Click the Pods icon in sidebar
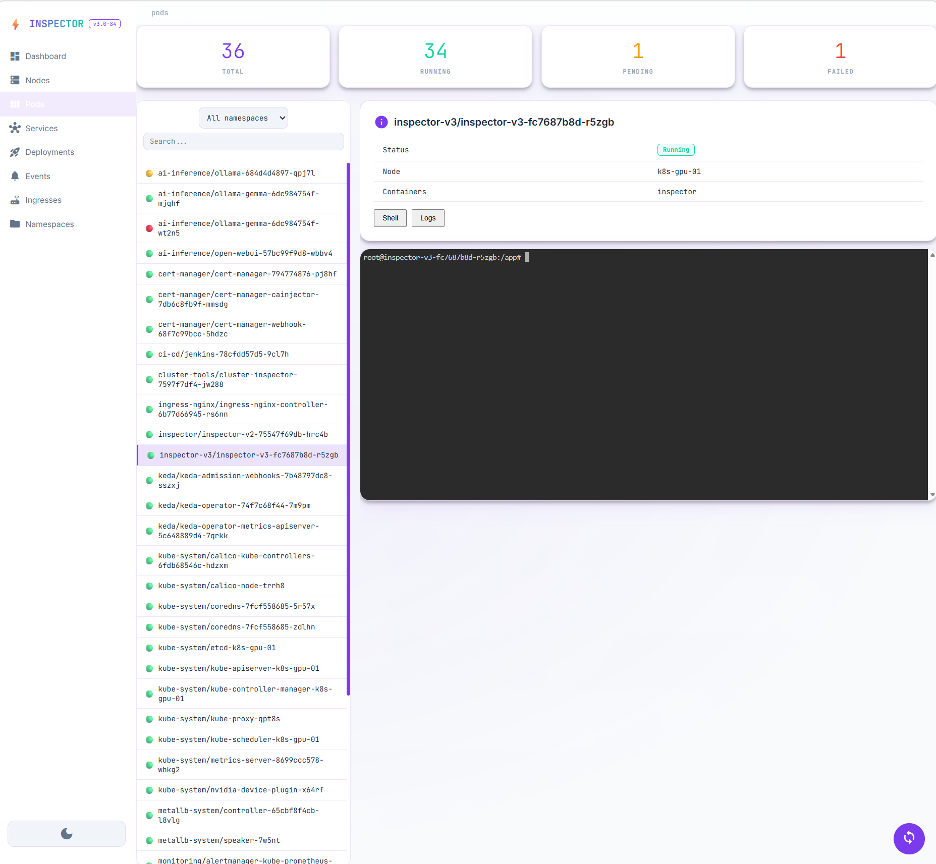Screen dimensions: 936x864 pos(15,104)
